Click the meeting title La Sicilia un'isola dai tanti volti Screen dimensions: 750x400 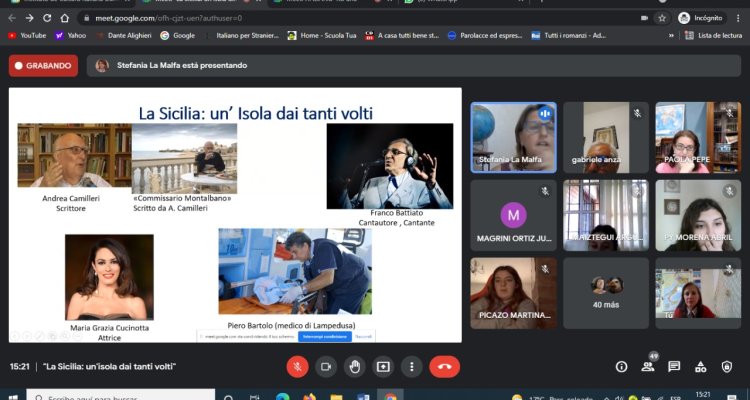(110, 367)
